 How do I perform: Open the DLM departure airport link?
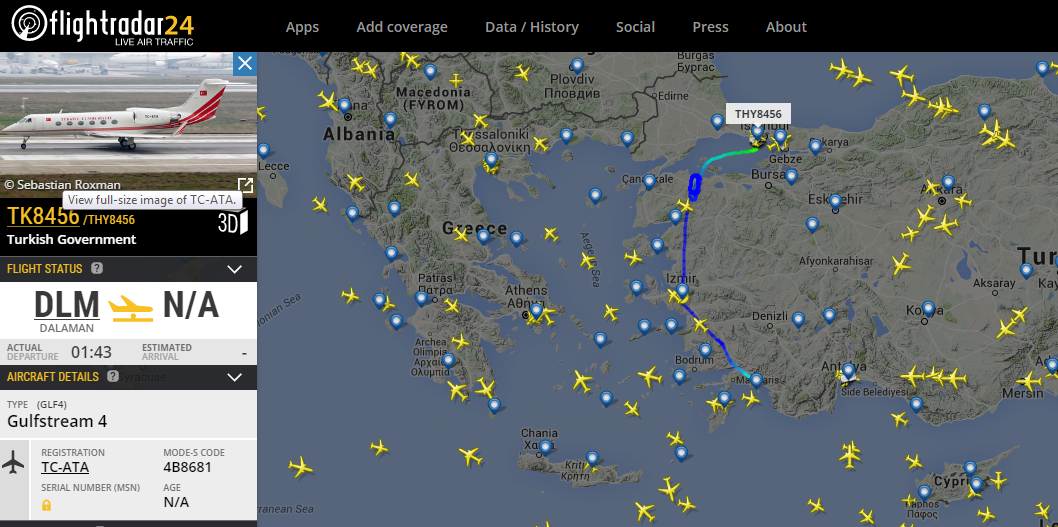[x=67, y=304]
